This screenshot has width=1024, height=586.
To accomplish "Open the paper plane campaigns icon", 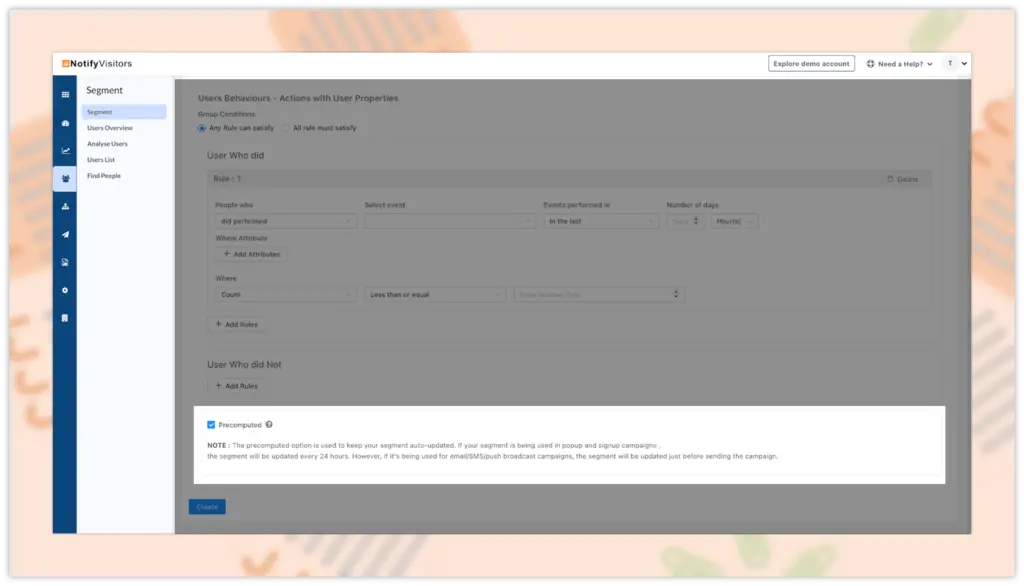I will click(x=65, y=235).
